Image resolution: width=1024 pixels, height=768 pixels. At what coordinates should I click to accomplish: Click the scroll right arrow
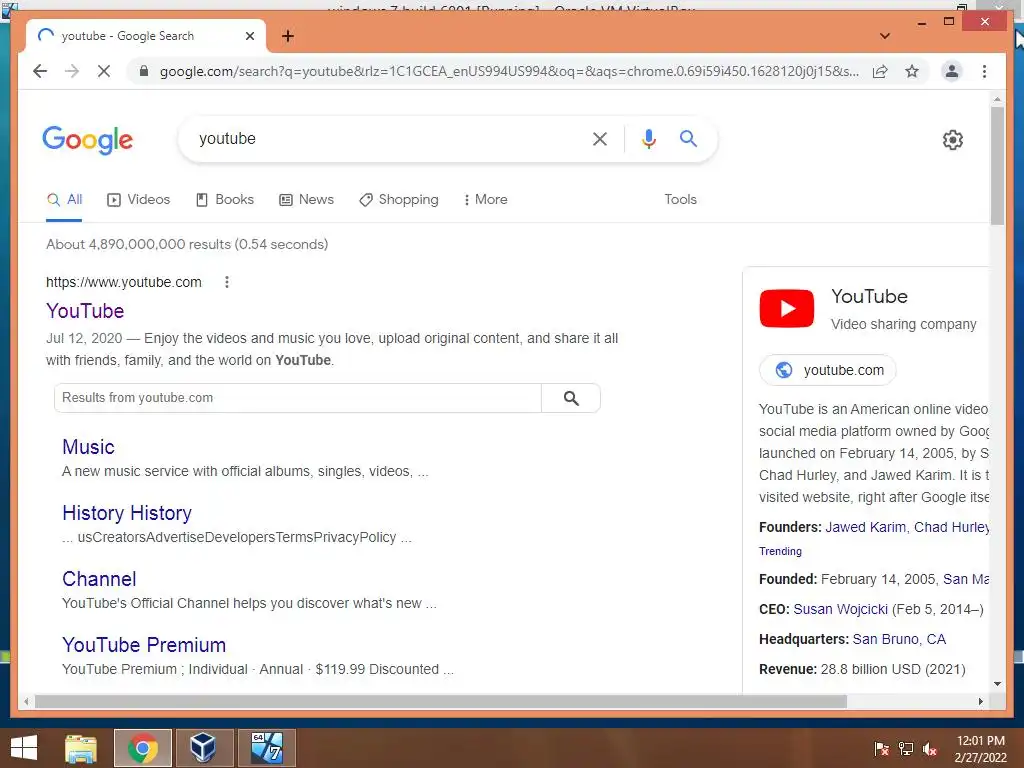(980, 701)
